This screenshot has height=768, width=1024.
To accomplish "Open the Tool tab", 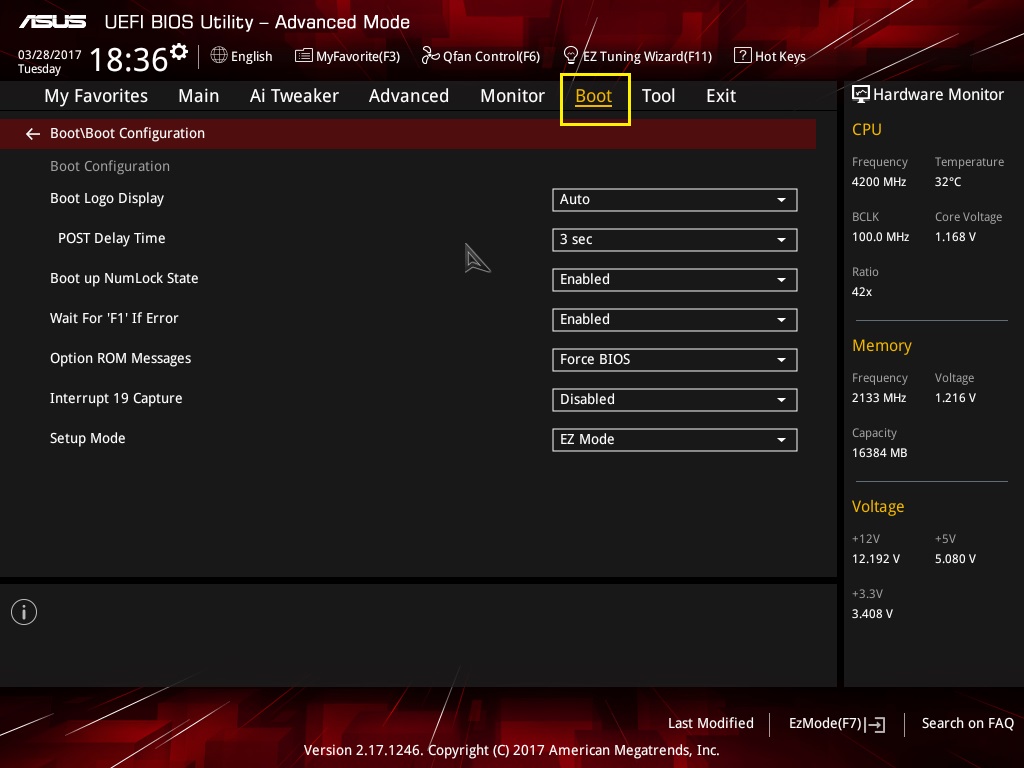I will pyautogui.click(x=658, y=96).
